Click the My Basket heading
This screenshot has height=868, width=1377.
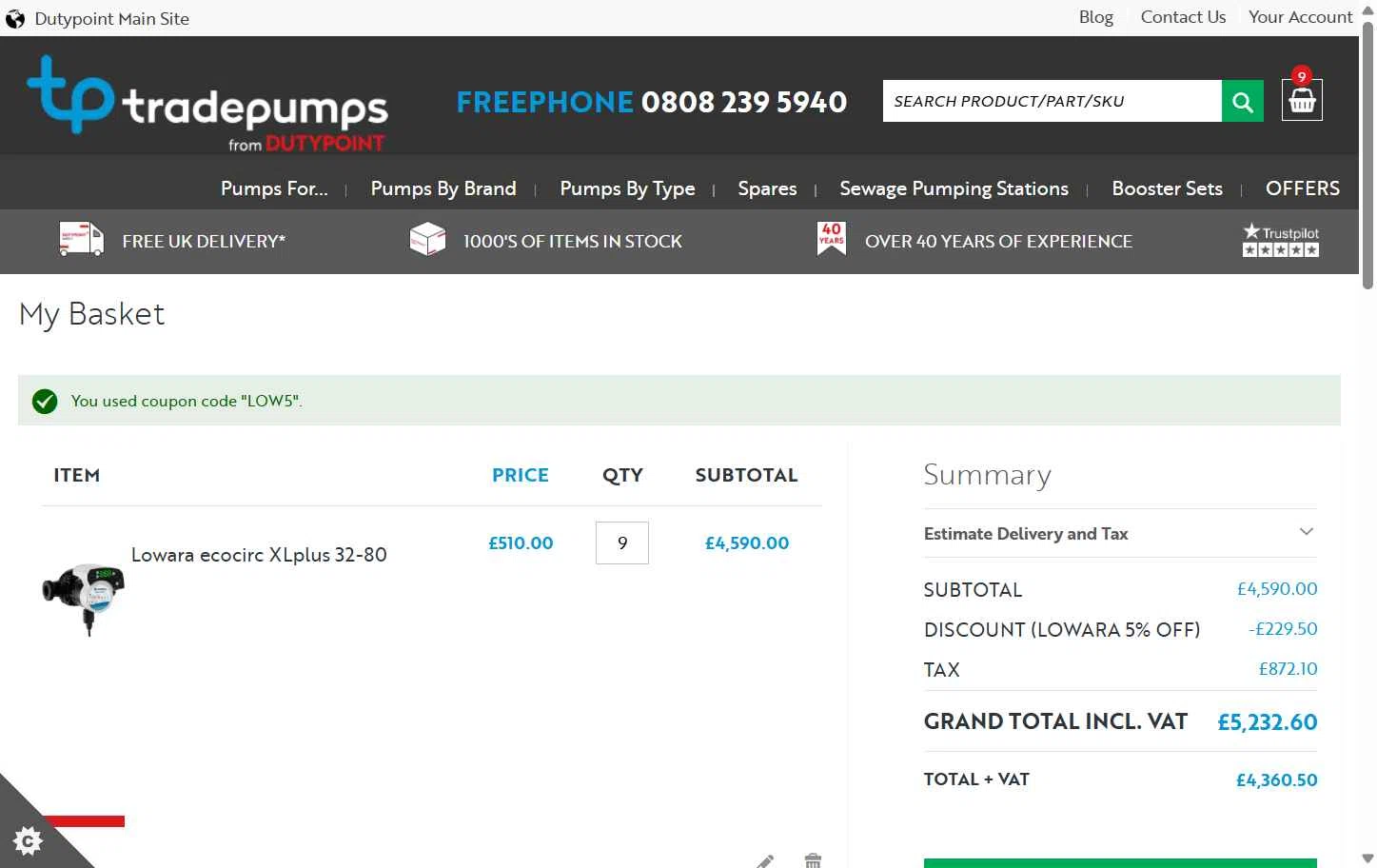click(92, 315)
